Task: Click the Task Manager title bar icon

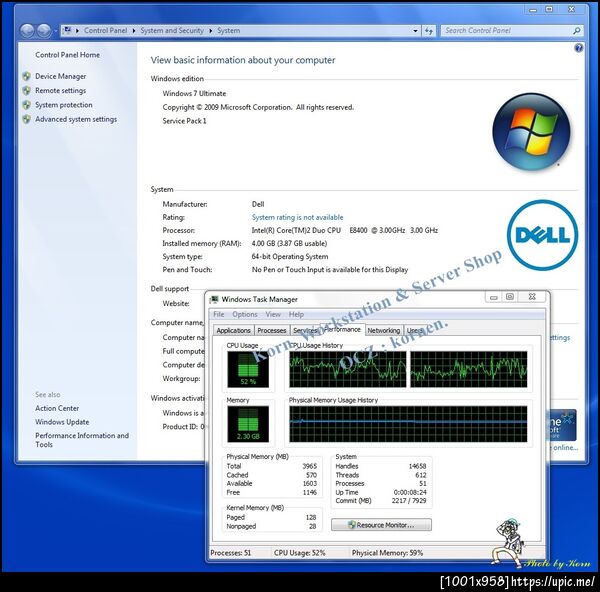Action: point(214,299)
